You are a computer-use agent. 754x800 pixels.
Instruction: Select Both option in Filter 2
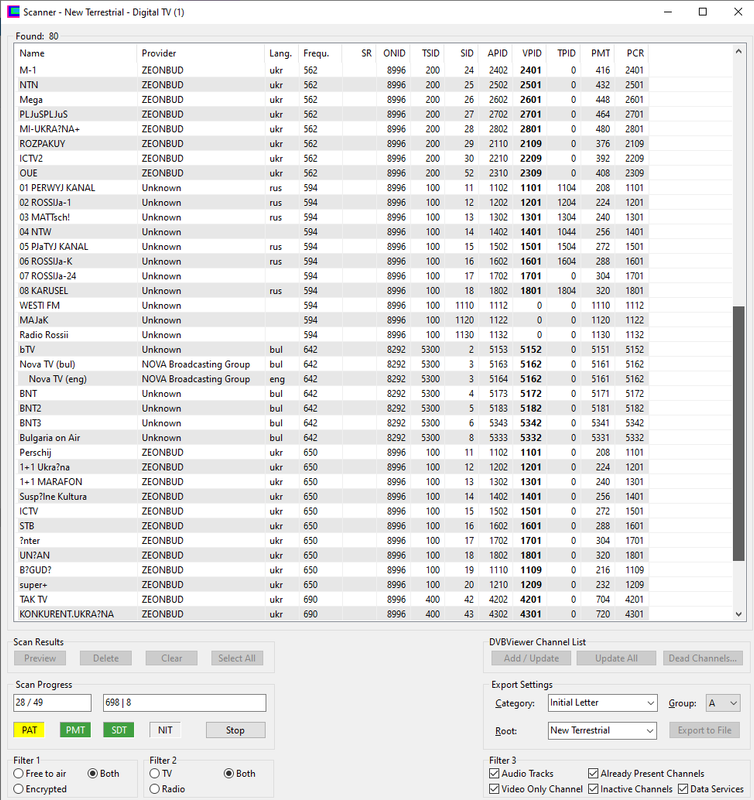(240, 773)
